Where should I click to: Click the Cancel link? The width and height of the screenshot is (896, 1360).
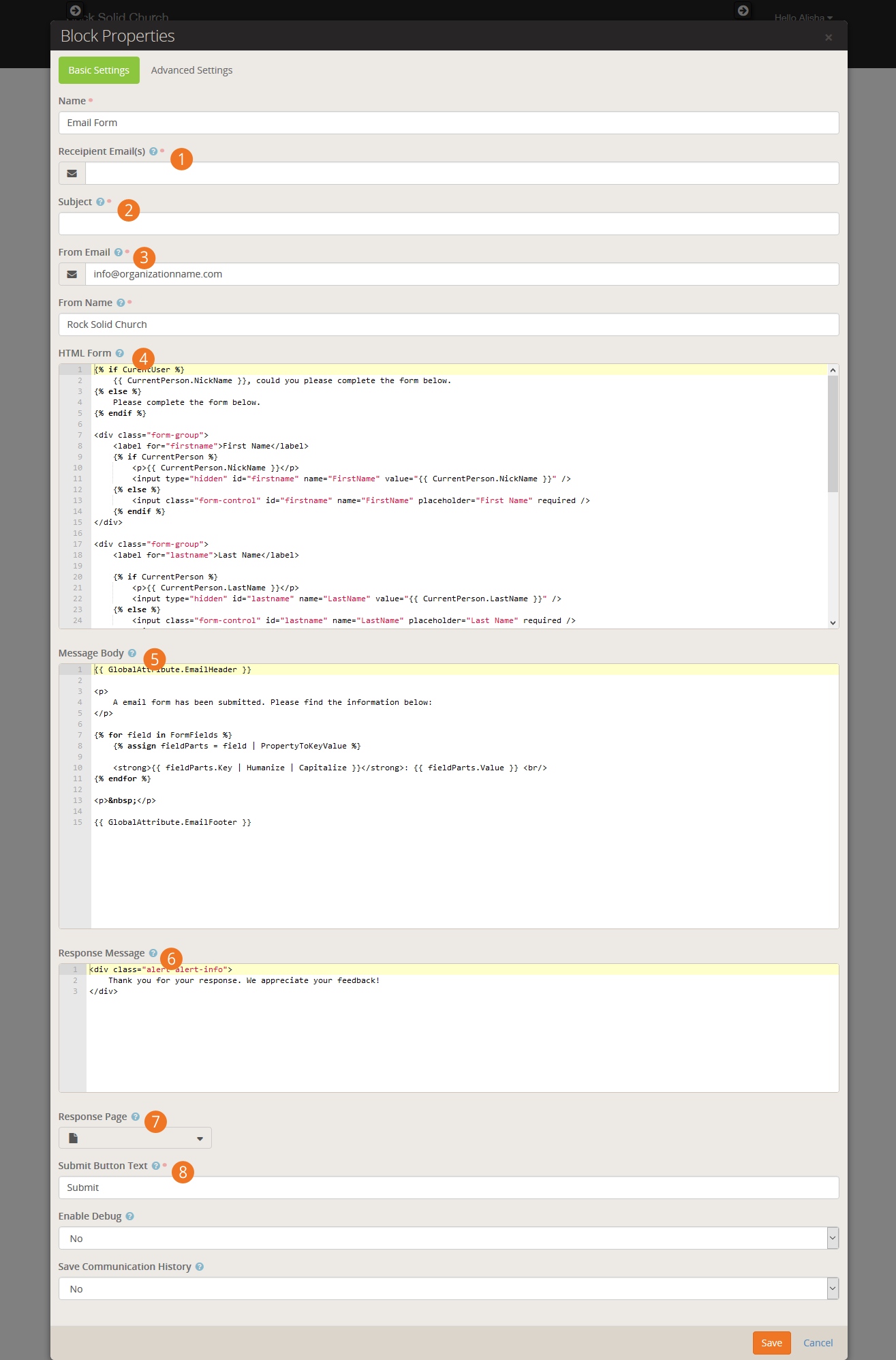(x=818, y=1343)
